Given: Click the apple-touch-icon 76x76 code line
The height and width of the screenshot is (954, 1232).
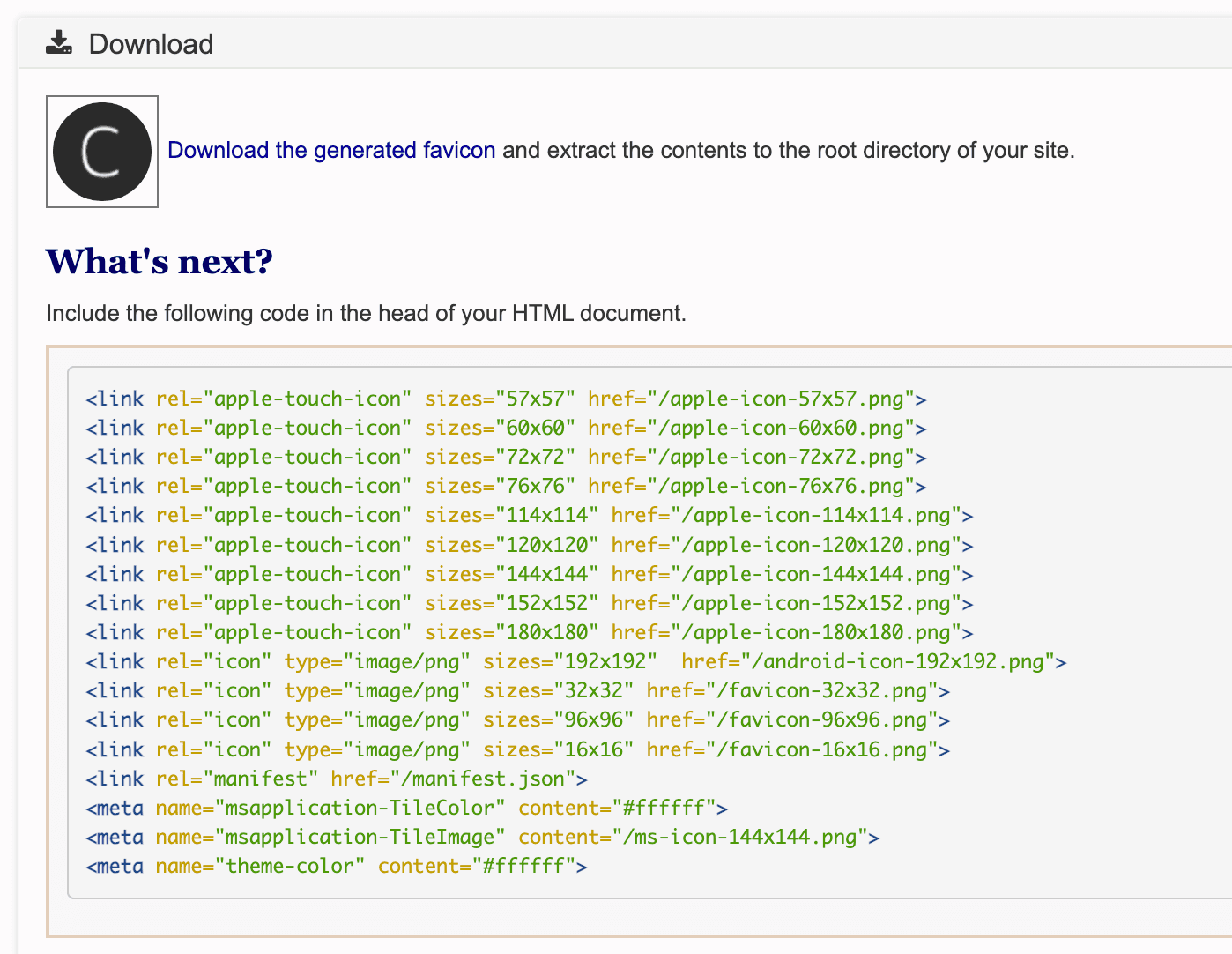Looking at the screenshot, I should 506,486.
